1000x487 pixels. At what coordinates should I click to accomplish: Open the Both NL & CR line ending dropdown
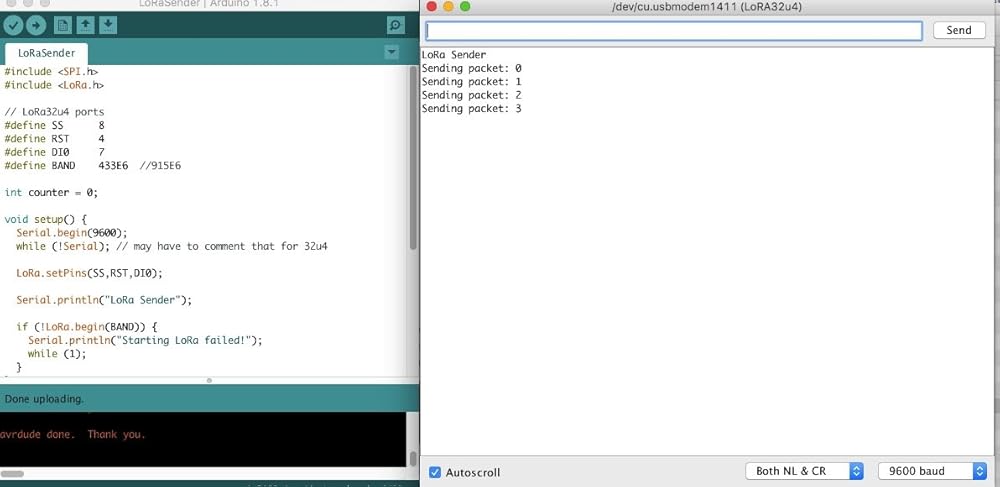pyautogui.click(x=804, y=471)
